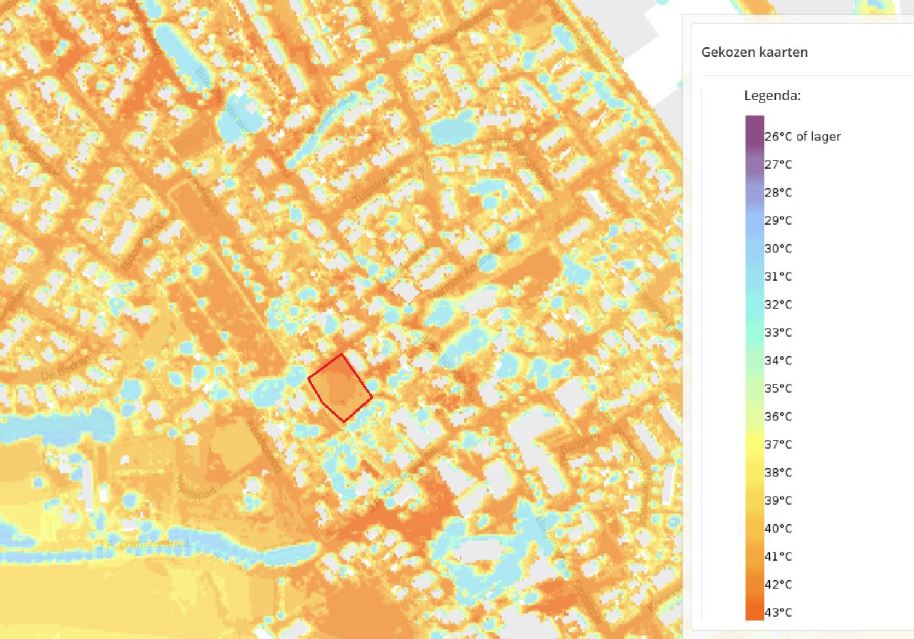Click the 31°C legend entry
Viewport: 914px width, 639px height.
click(778, 276)
